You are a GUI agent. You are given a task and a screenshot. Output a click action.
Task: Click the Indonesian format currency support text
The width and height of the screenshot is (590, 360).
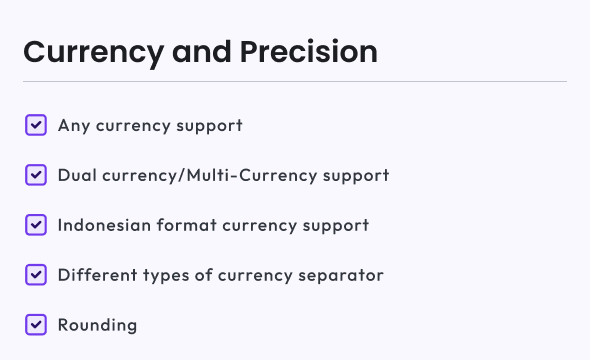pos(213,226)
